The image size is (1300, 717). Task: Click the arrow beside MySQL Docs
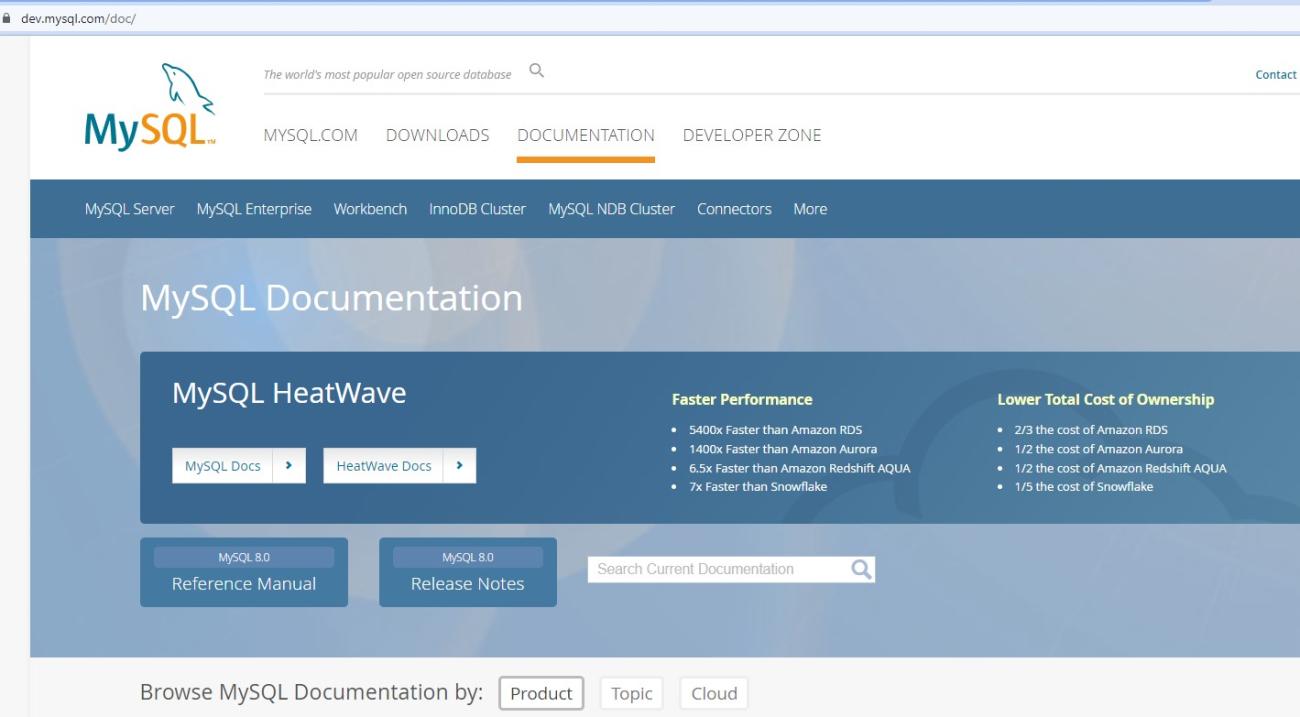pyautogui.click(x=289, y=466)
